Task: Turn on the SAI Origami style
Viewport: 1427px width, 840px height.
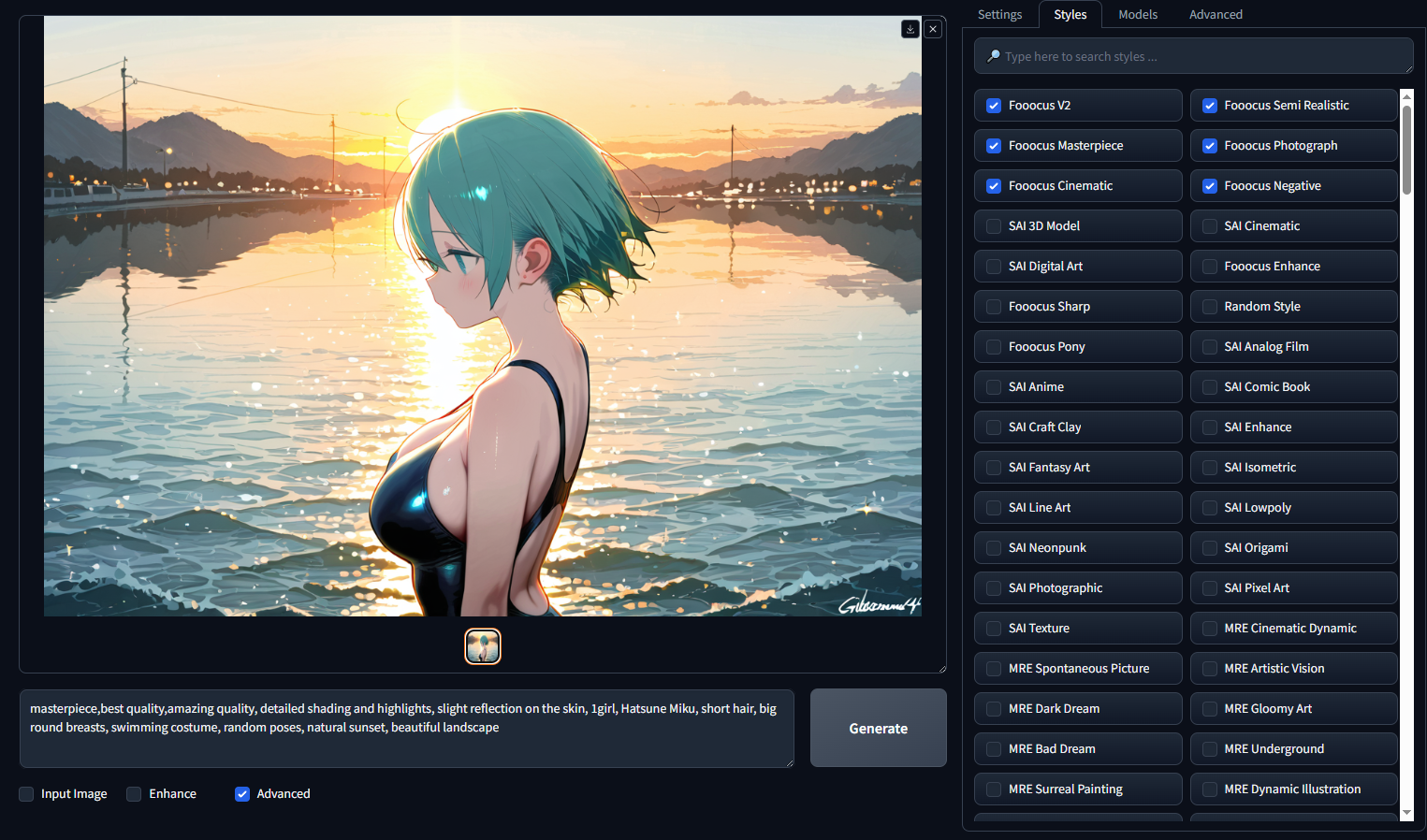Action: click(x=1210, y=548)
